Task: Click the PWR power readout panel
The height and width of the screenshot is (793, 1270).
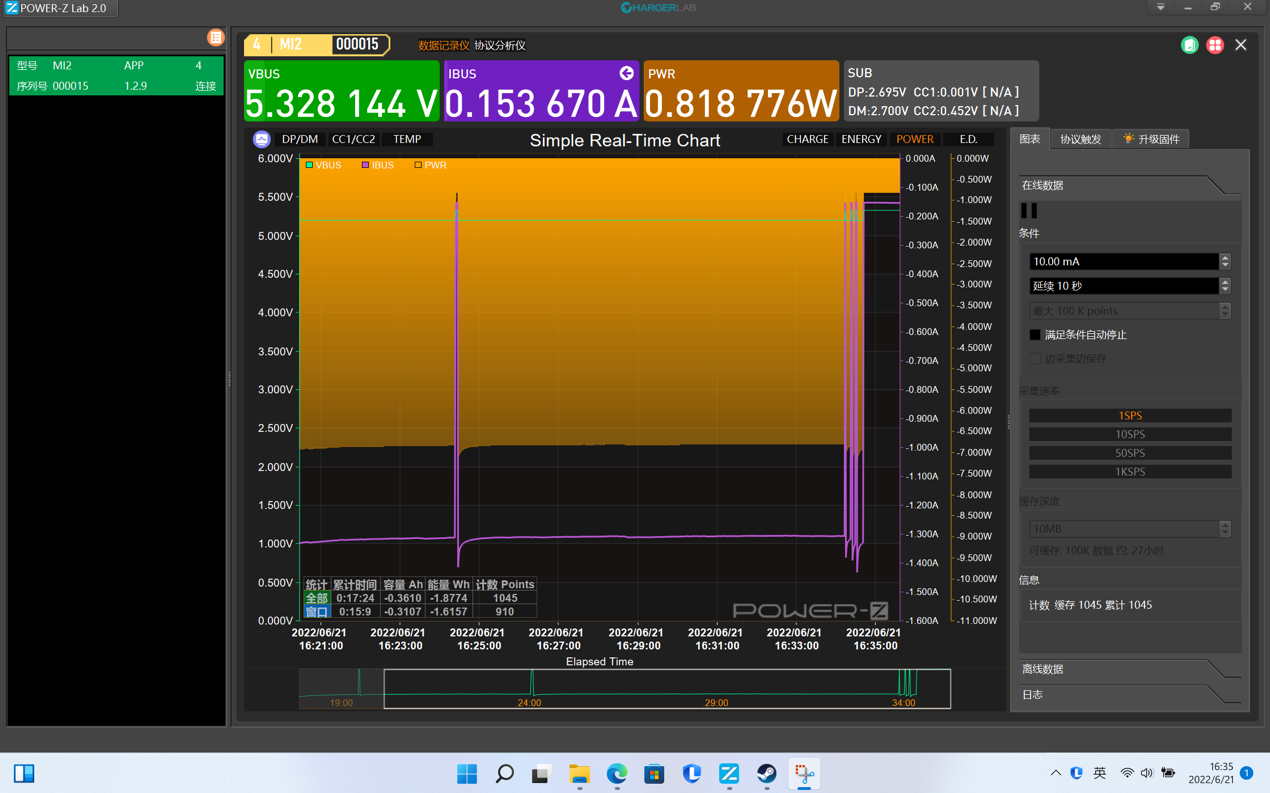Action: [x=741, y=91]
